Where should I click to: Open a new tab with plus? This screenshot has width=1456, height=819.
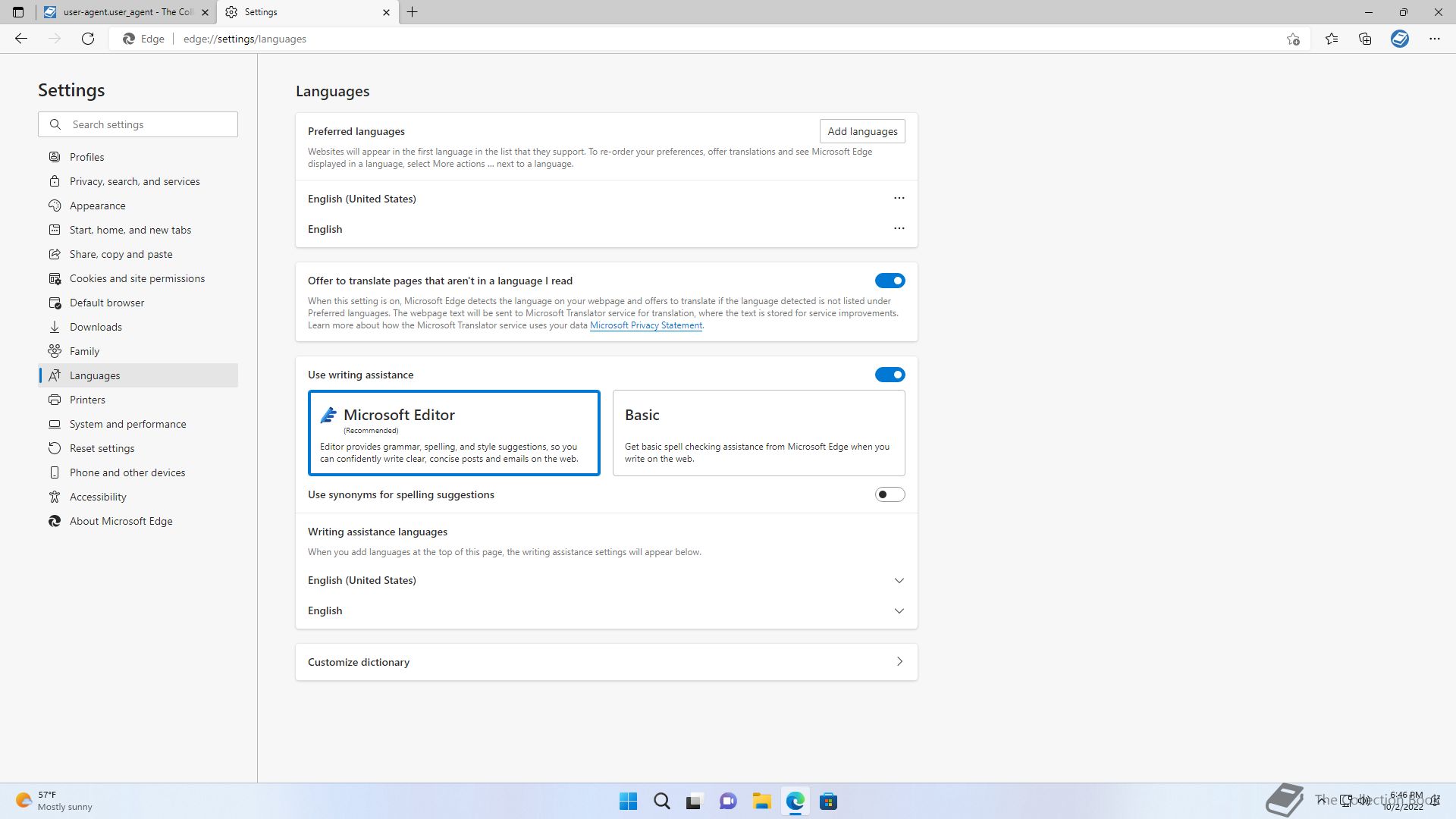click(413, 12)
